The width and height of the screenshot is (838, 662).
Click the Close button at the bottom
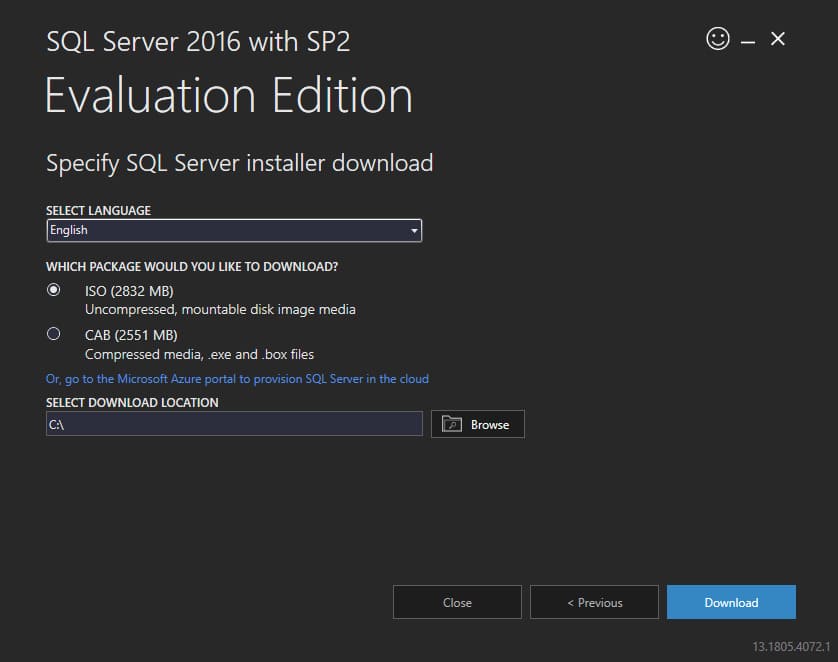tap(457, 602)
